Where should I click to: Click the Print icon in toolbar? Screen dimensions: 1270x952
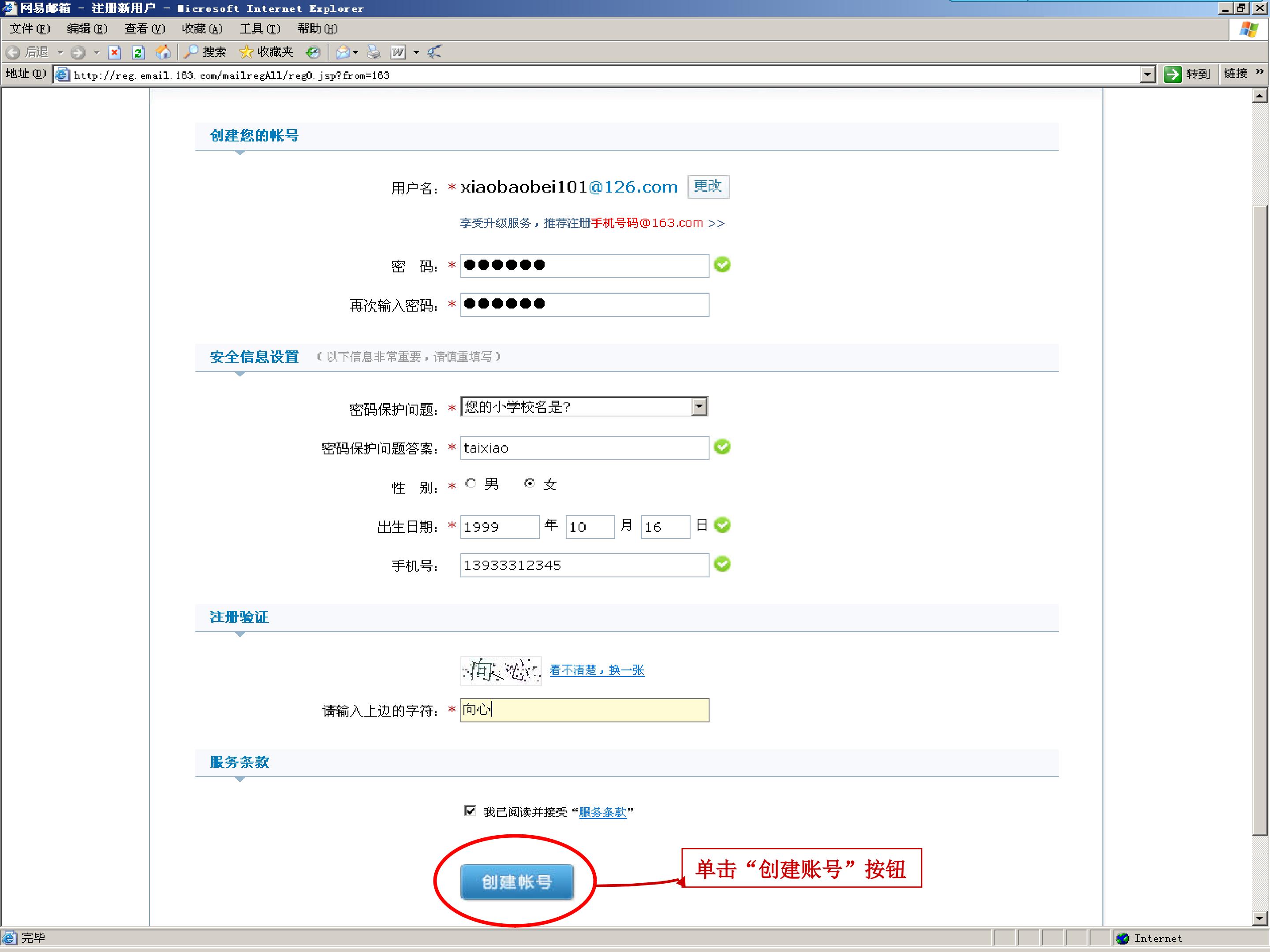coord(374,52)
